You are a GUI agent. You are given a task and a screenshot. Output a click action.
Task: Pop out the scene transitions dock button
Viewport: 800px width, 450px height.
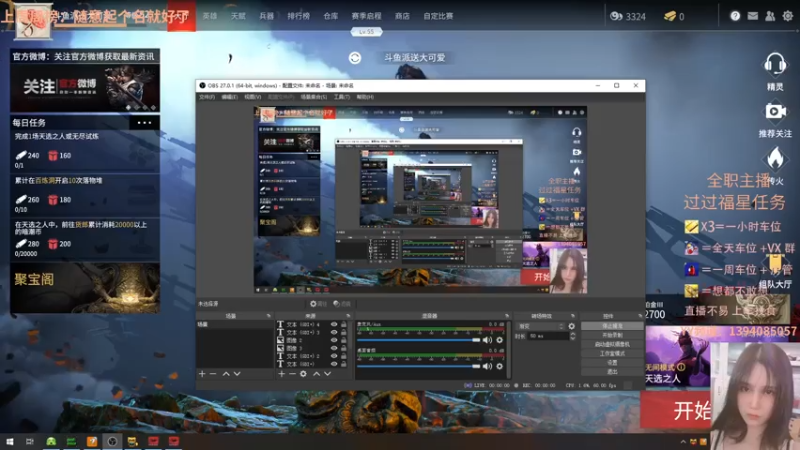pyautogui.click(x=572, y=316)
